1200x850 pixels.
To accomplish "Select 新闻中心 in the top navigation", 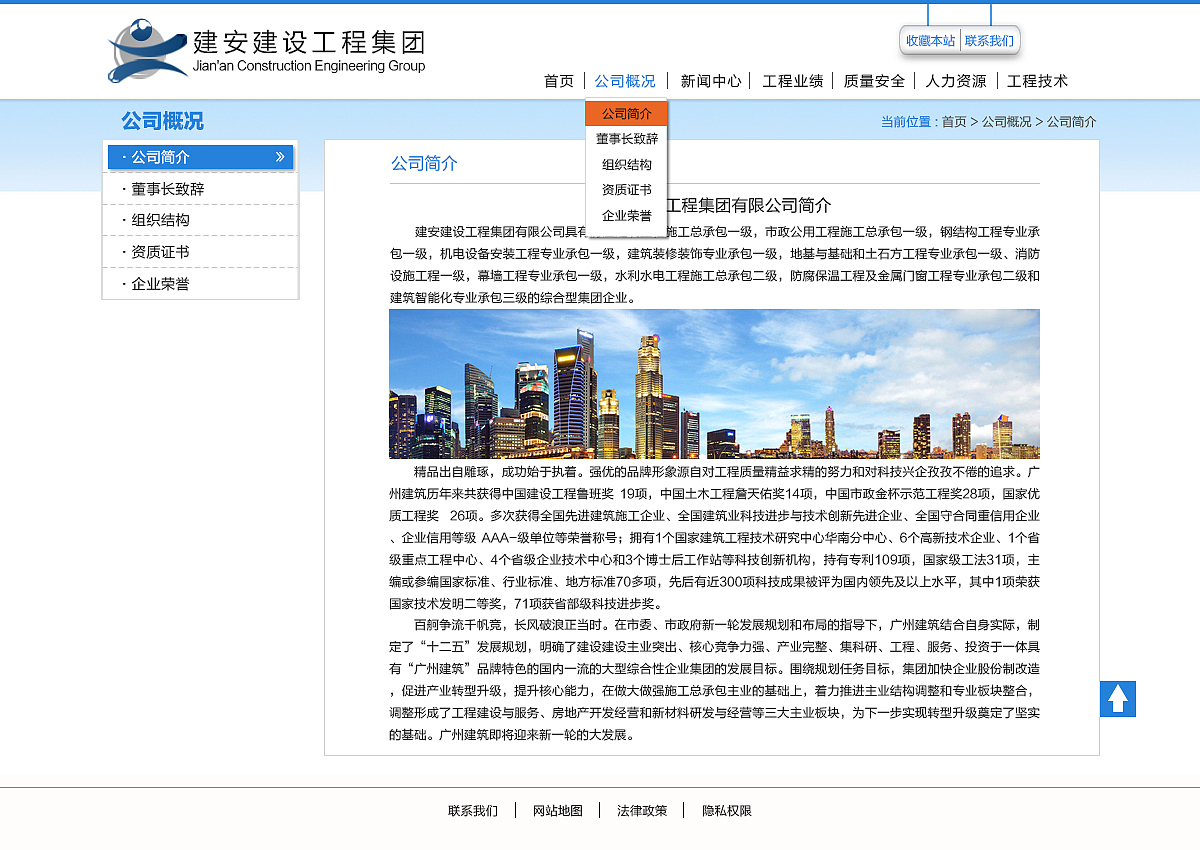I will 709,81.
